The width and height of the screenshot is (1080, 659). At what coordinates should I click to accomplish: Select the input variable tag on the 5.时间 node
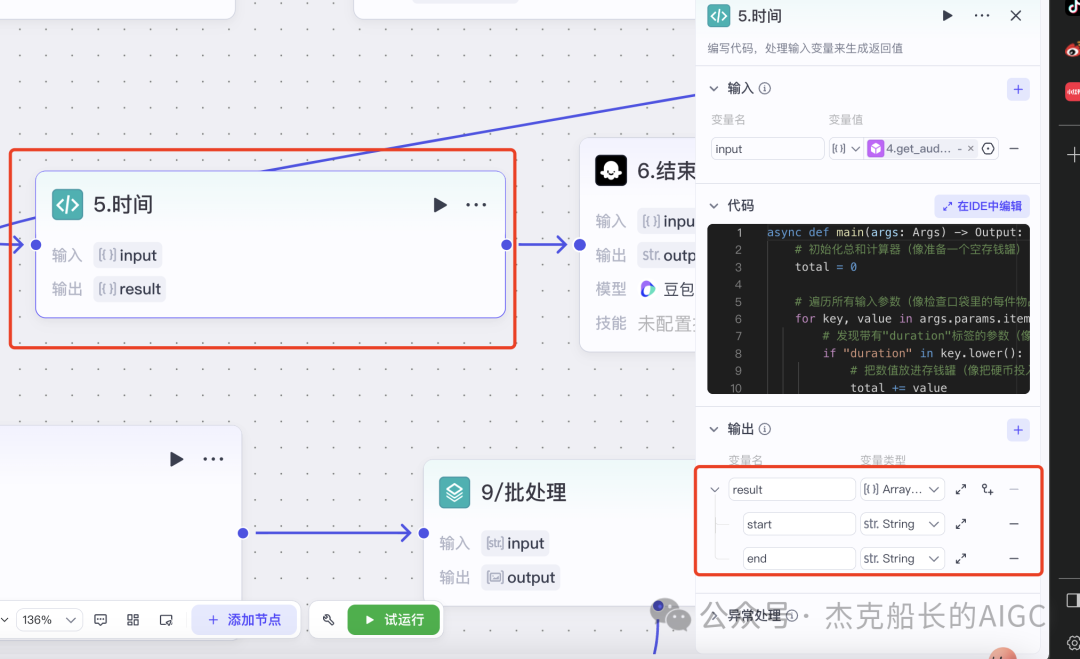128,255
